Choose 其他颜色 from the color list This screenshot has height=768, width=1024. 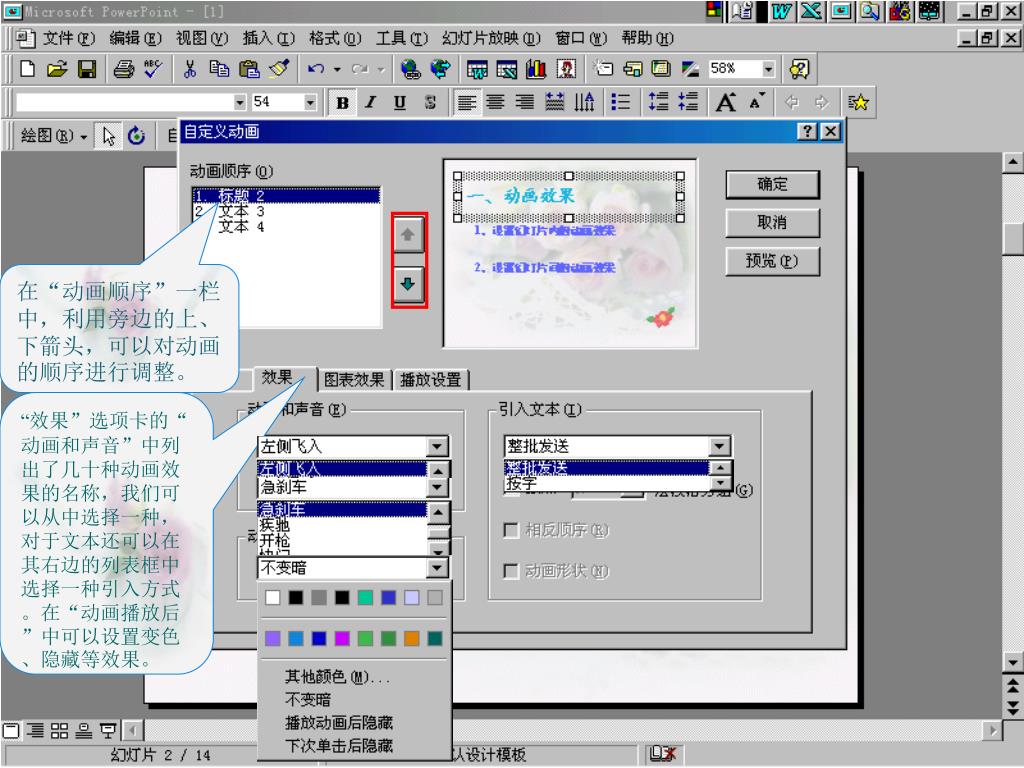tap(338, 677)
